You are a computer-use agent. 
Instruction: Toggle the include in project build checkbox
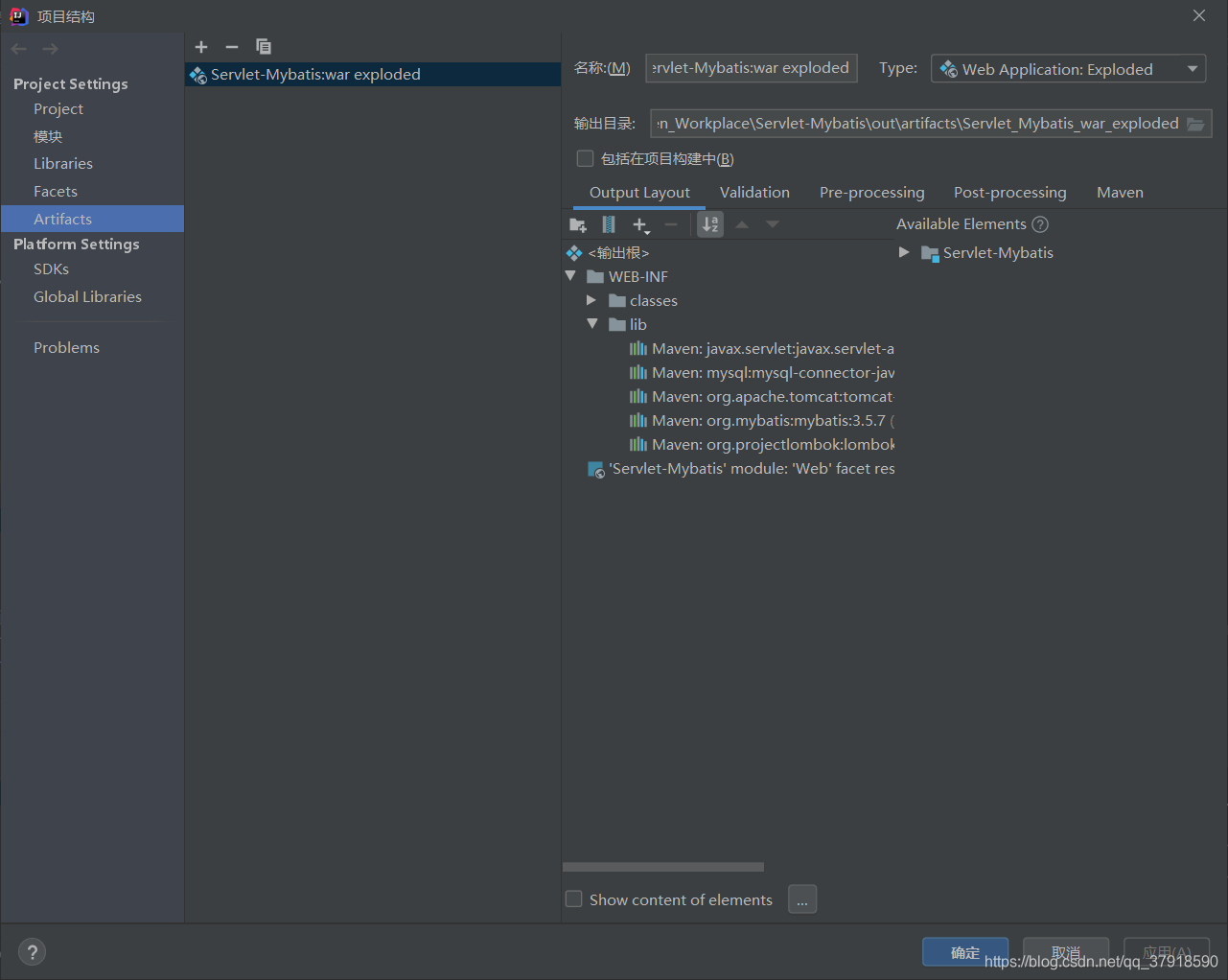tap(585, 159)
